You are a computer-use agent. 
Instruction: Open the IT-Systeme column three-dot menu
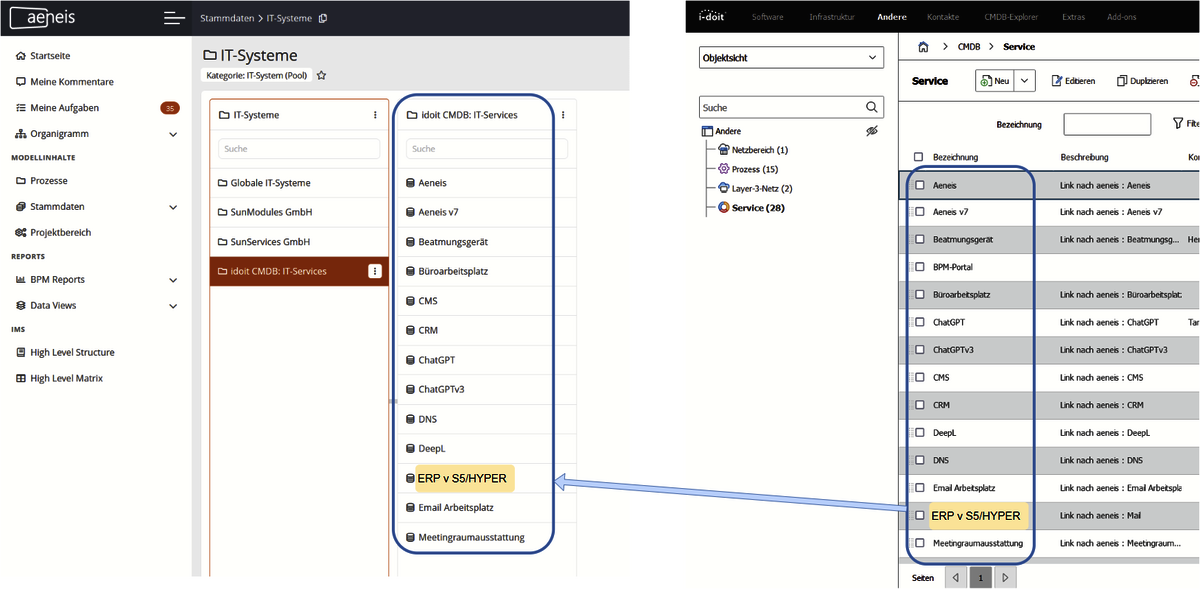(x=375, y=115)
